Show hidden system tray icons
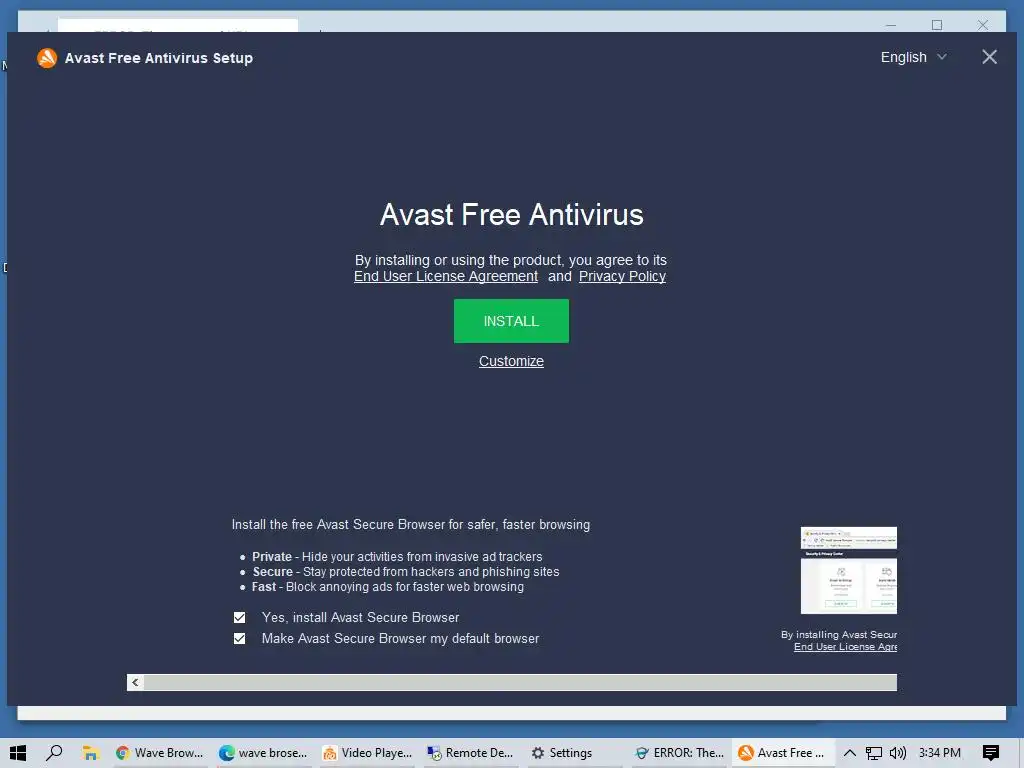 click(849, 753)
